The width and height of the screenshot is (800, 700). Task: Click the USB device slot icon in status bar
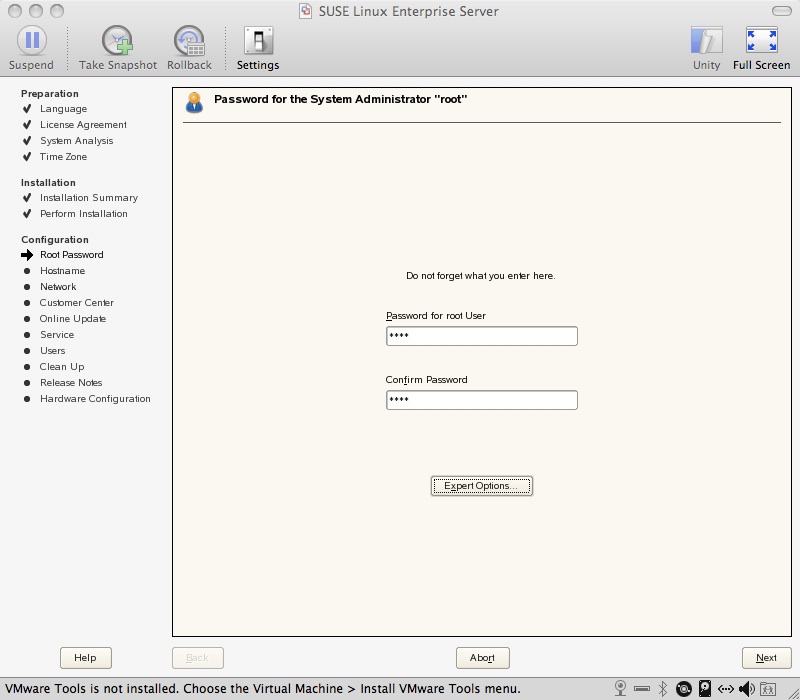point(642,689)
